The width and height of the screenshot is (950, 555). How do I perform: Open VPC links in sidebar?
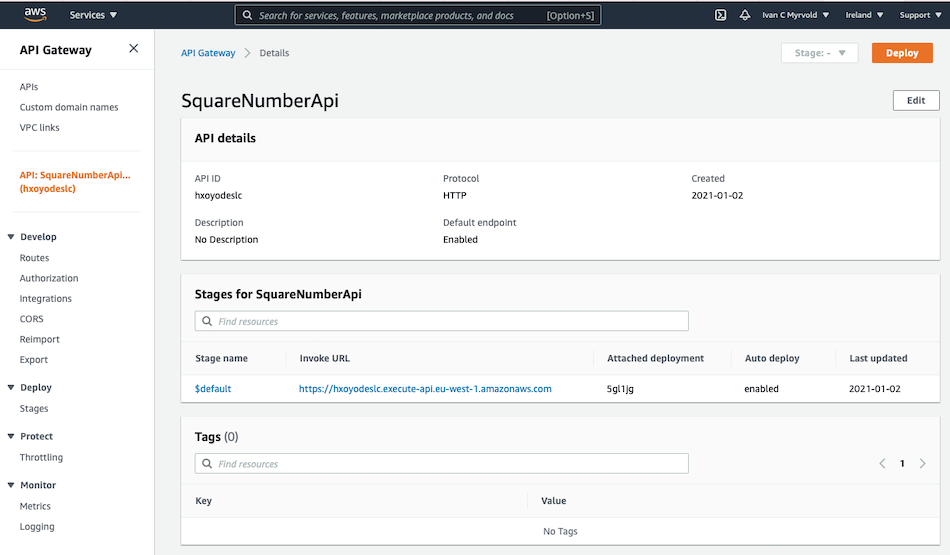pyautogui.click(x=39, y=128)
